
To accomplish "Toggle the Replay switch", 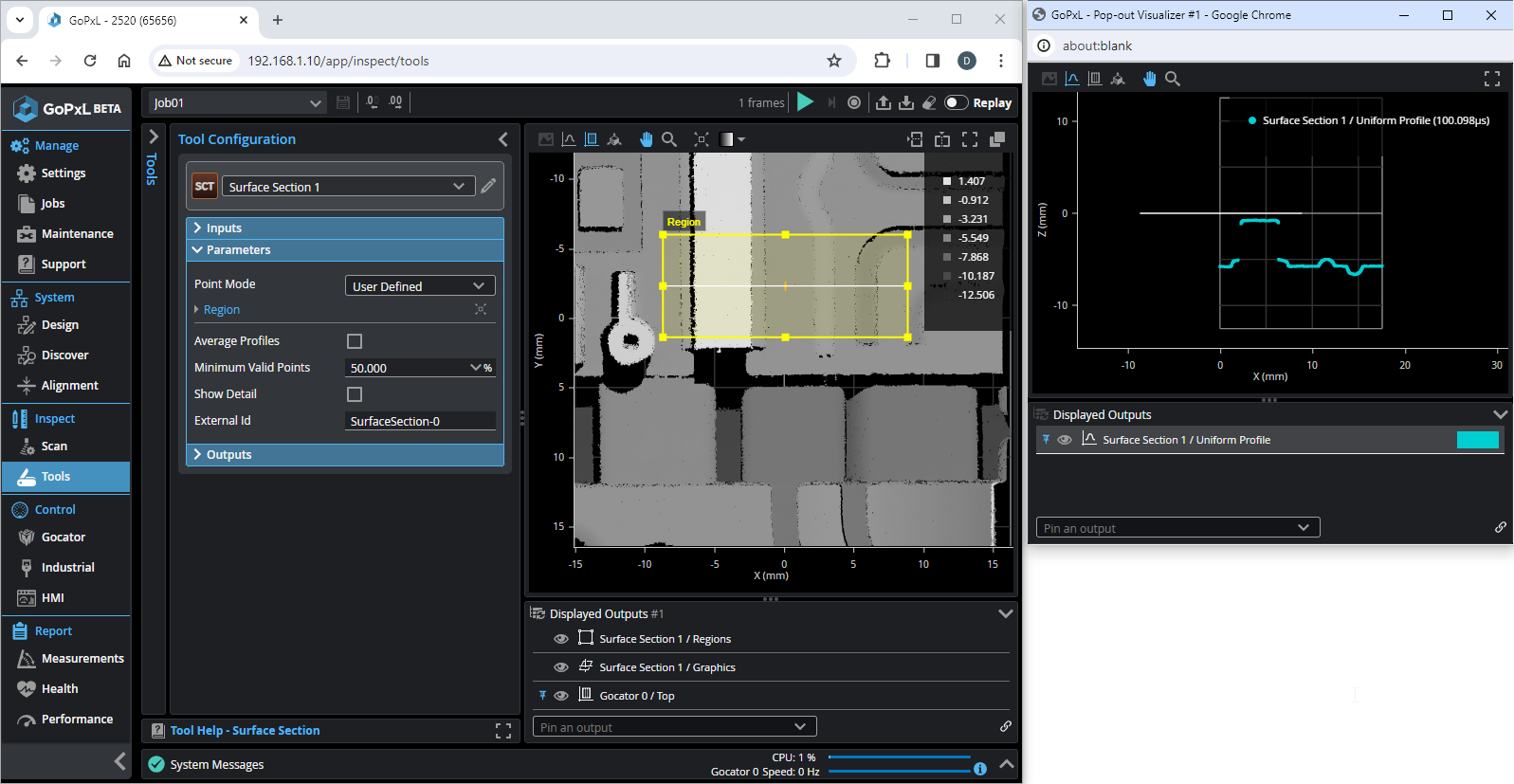I will pyautogui.click(x=957, y=102).
